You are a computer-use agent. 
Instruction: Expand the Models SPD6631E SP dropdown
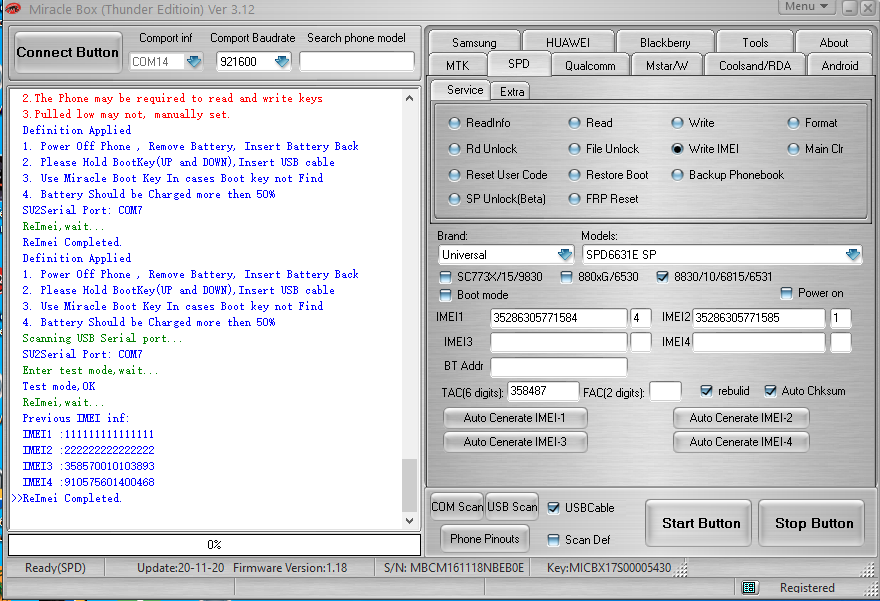(852, 255)
